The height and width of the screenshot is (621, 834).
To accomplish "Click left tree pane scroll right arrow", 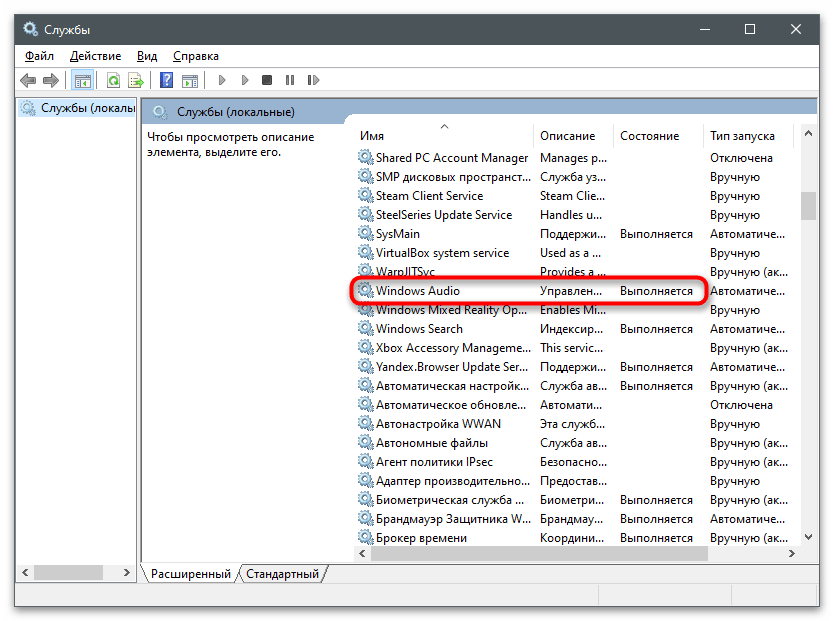I will (127, 573).
